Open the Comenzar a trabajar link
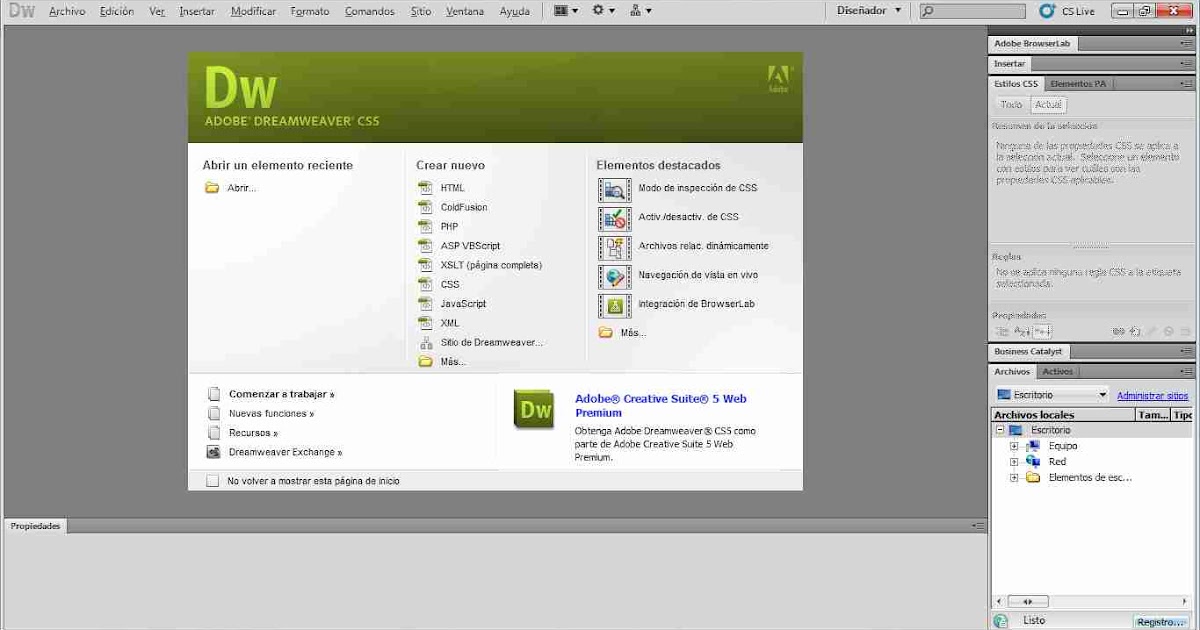 [282, 394]
